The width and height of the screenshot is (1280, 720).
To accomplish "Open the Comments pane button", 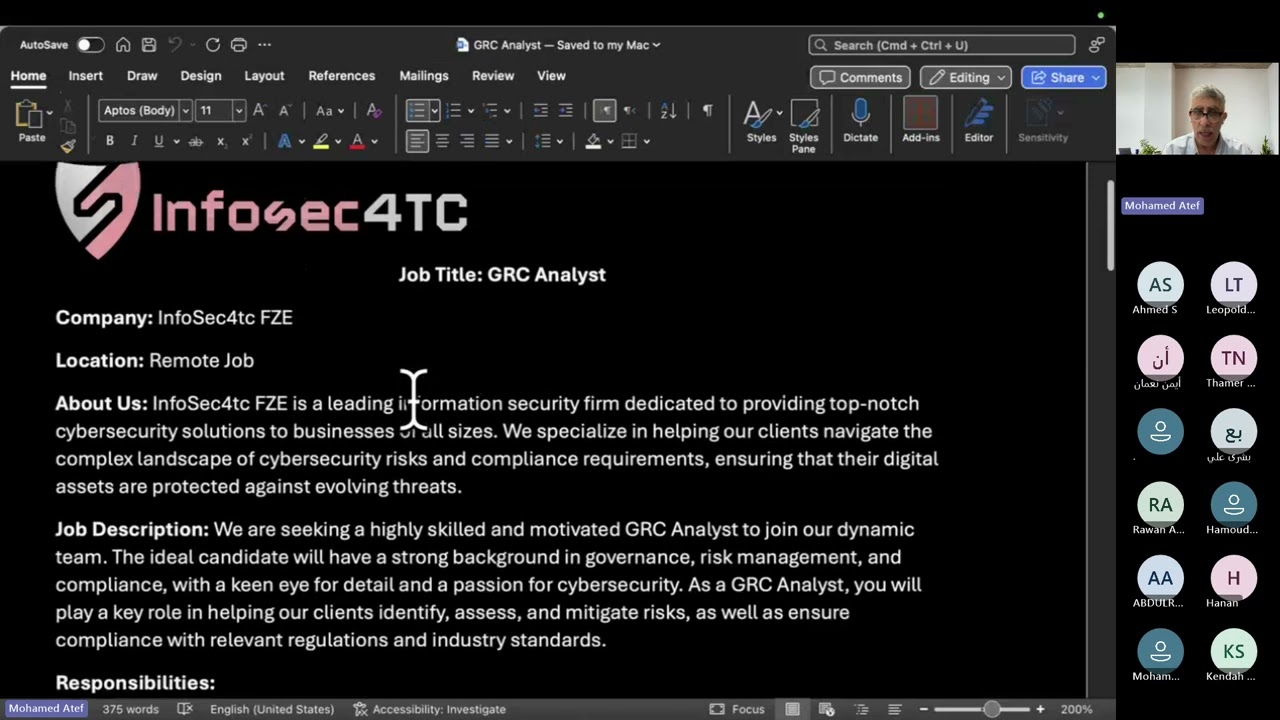I will [860, 78].
